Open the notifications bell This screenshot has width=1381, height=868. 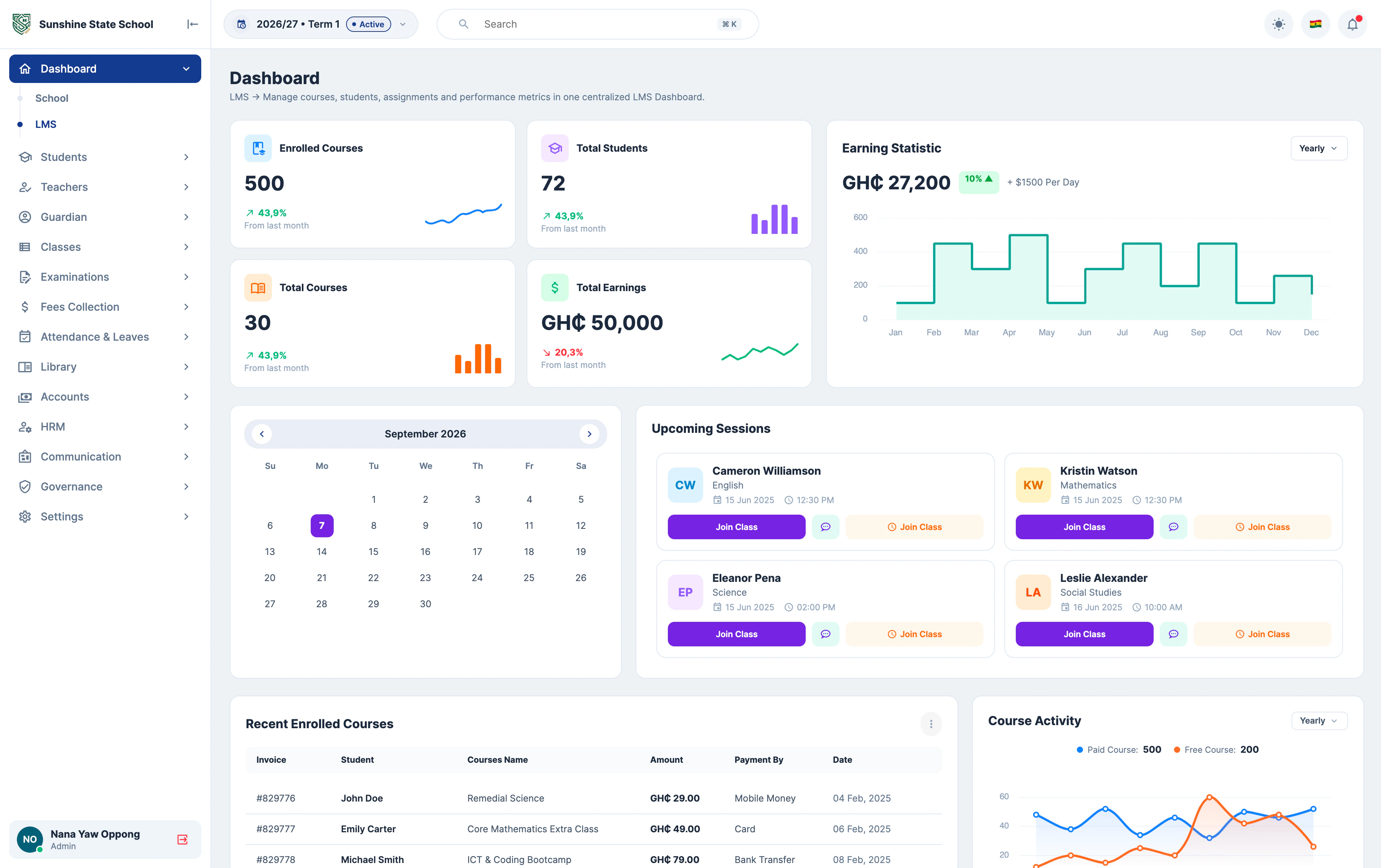click(1352, 24)
